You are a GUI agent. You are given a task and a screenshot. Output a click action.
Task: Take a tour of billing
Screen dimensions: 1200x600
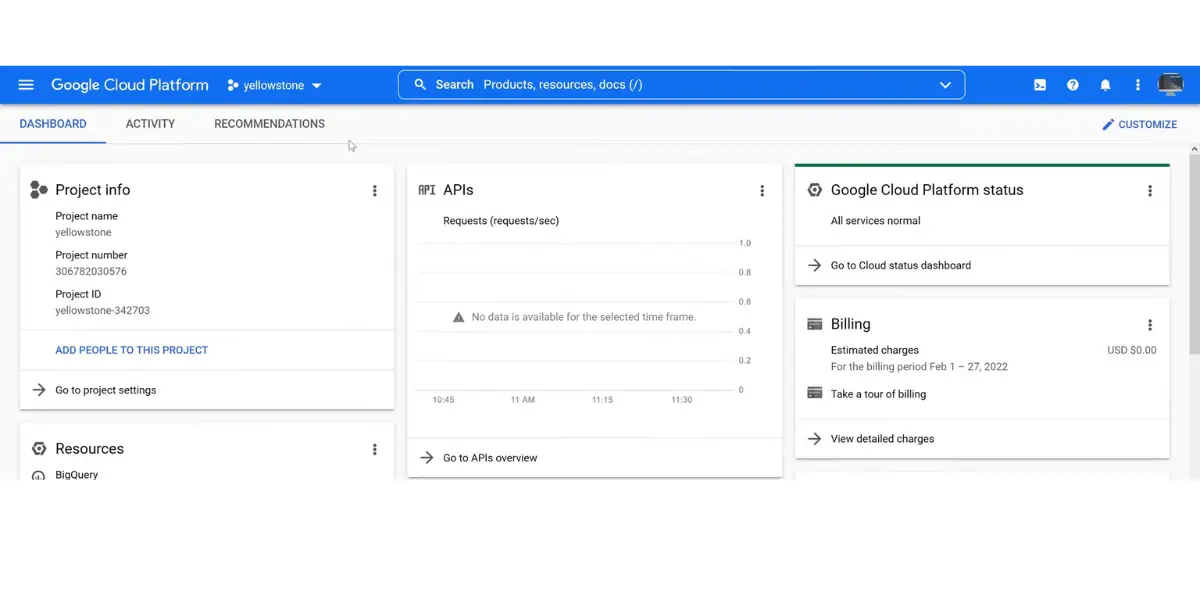pyautogui.click(x=878, y=394)
